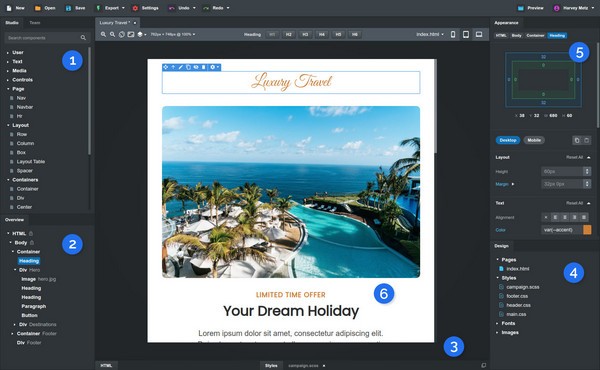
Task: Open the Export dropdown arrow
Action: coord(123,8)
